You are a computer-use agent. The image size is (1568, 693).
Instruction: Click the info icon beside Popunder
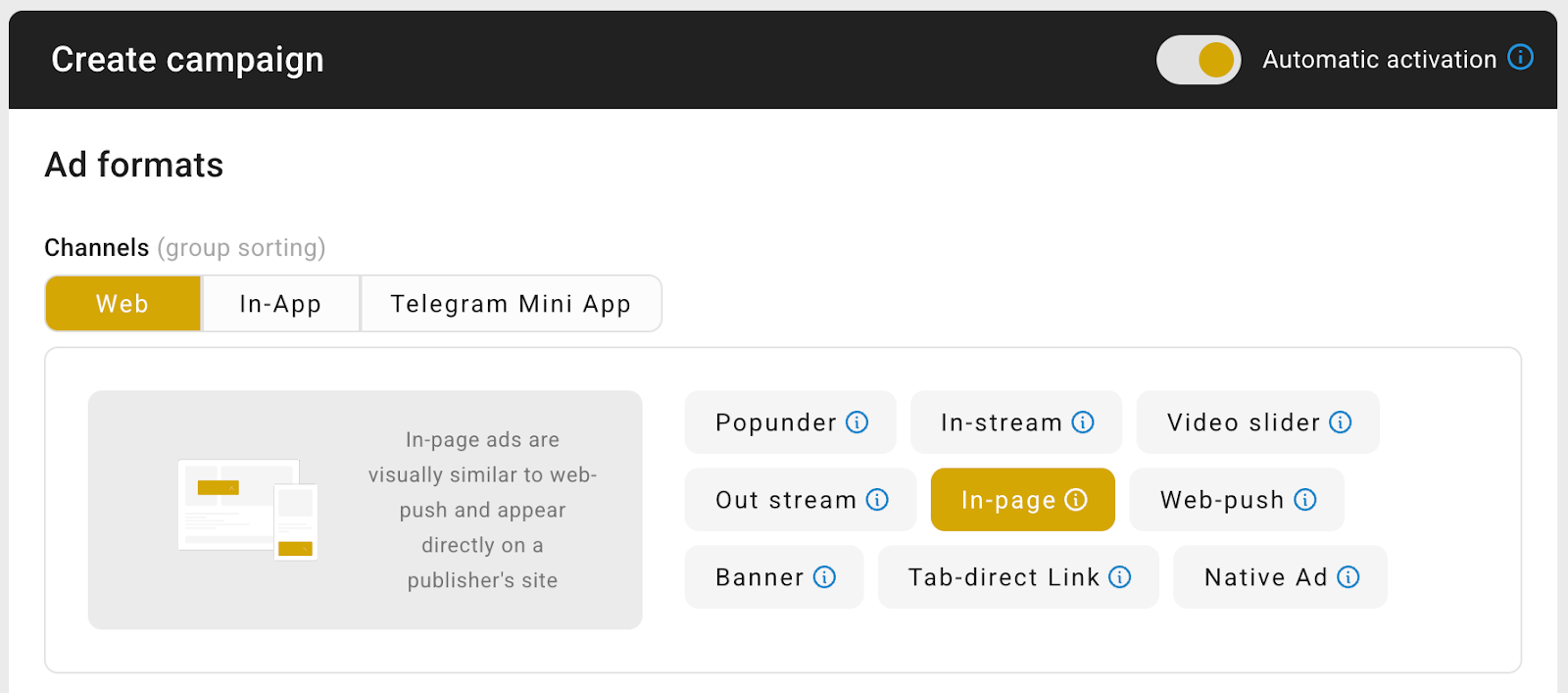pos(857,422)
